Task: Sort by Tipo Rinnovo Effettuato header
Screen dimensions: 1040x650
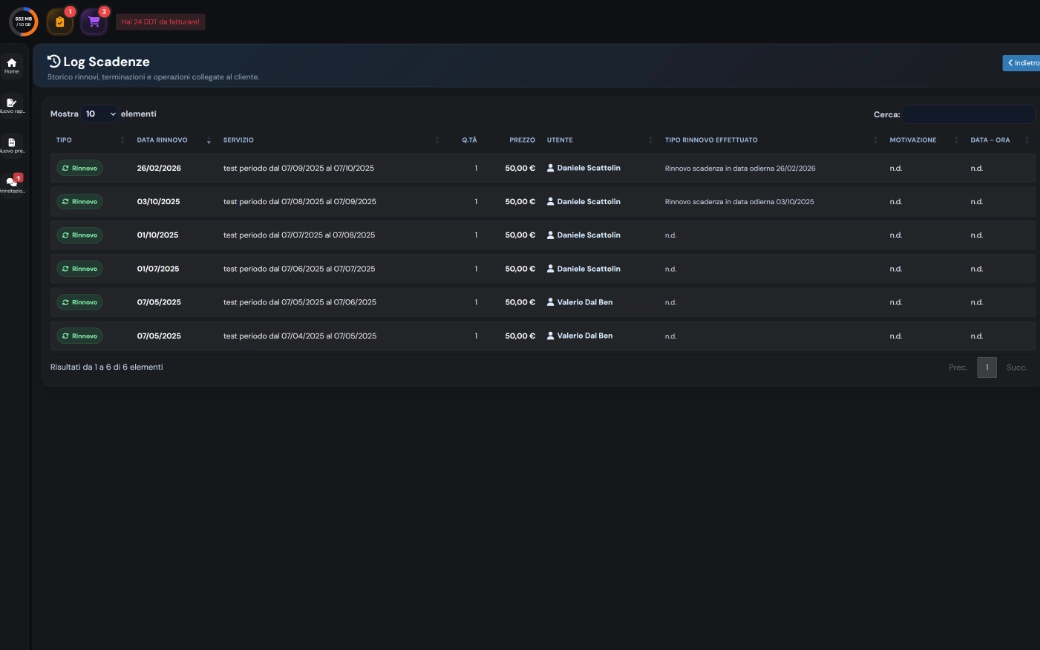Action: pos(771,140)
